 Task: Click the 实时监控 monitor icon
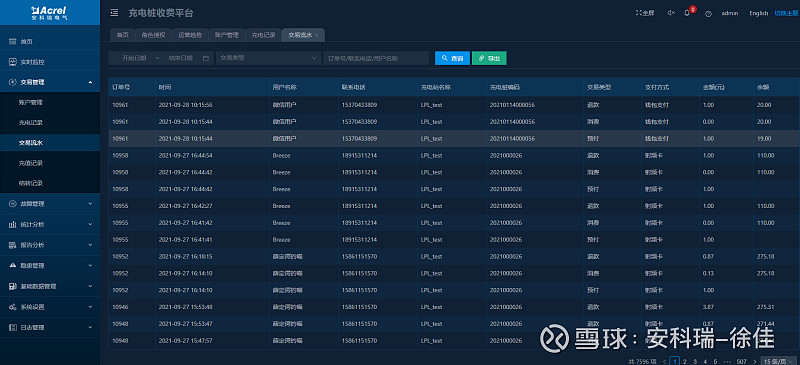[x=13, y=62]
